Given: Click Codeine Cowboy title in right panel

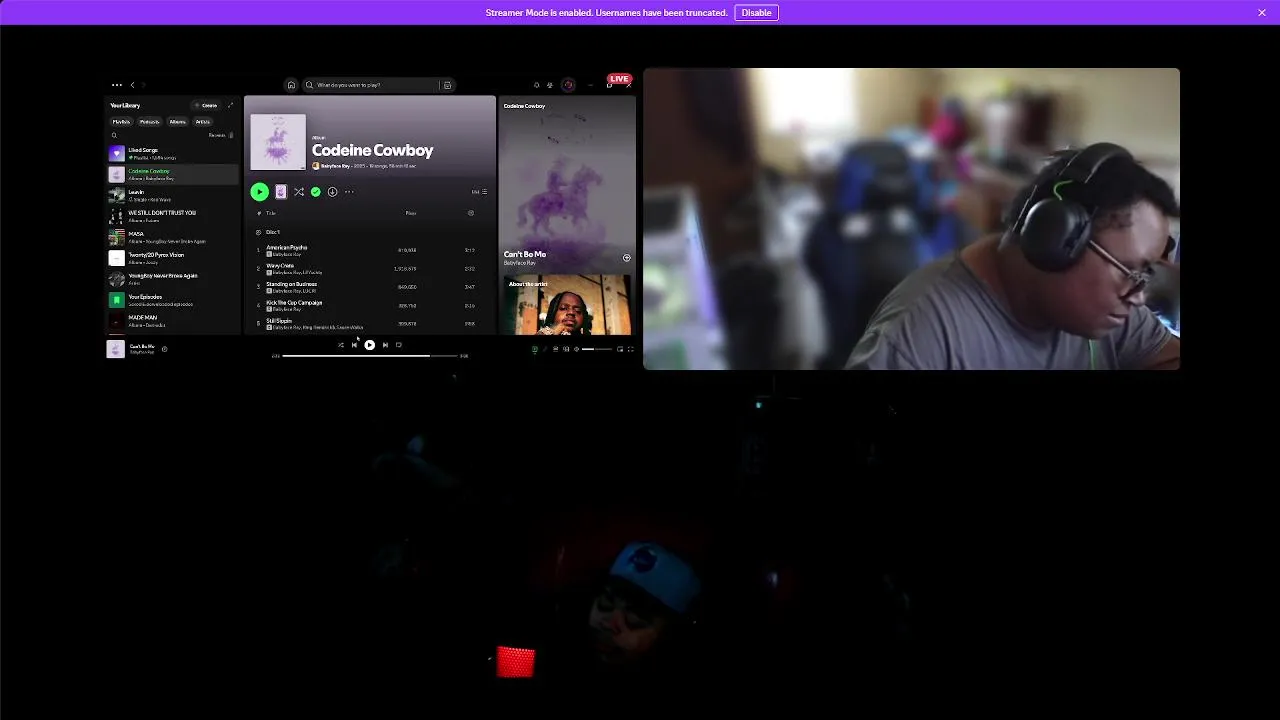Looking at the screenshot, I should pyautogui.click(x=525, y=106).
